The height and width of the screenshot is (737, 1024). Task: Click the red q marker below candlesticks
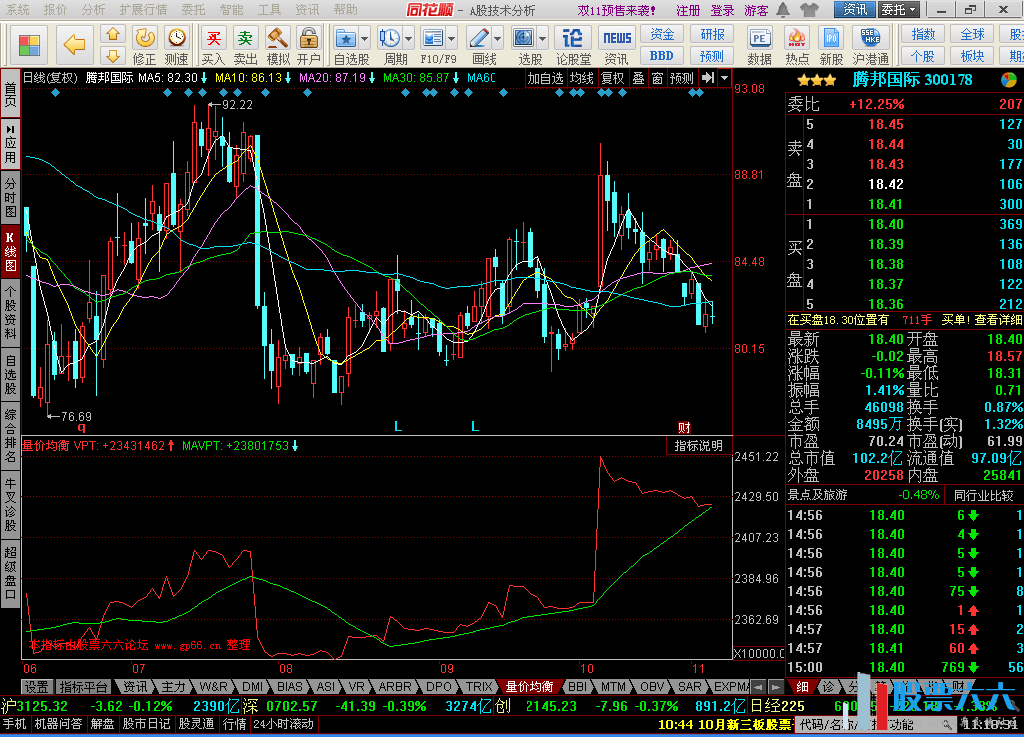[82, 428]
